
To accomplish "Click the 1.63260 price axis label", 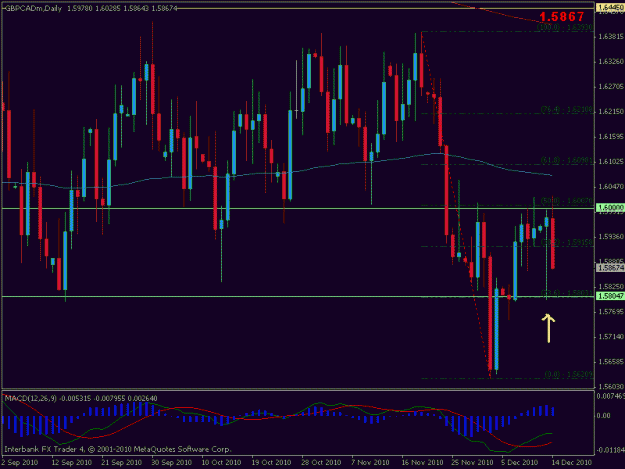I will coord(611,62).
